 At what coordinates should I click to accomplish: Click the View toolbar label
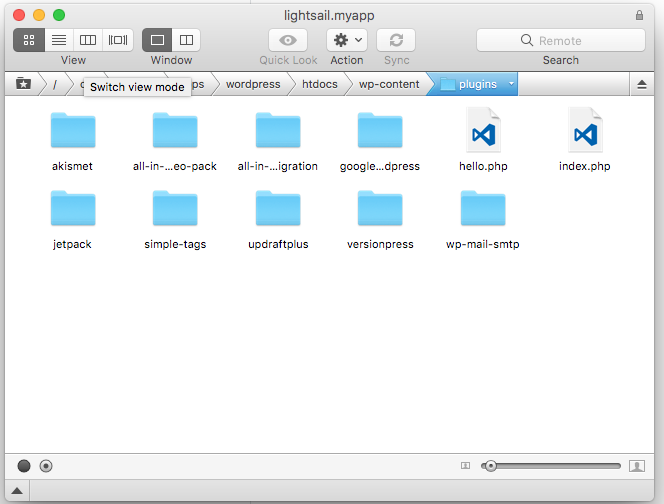(x=73, y=60)
